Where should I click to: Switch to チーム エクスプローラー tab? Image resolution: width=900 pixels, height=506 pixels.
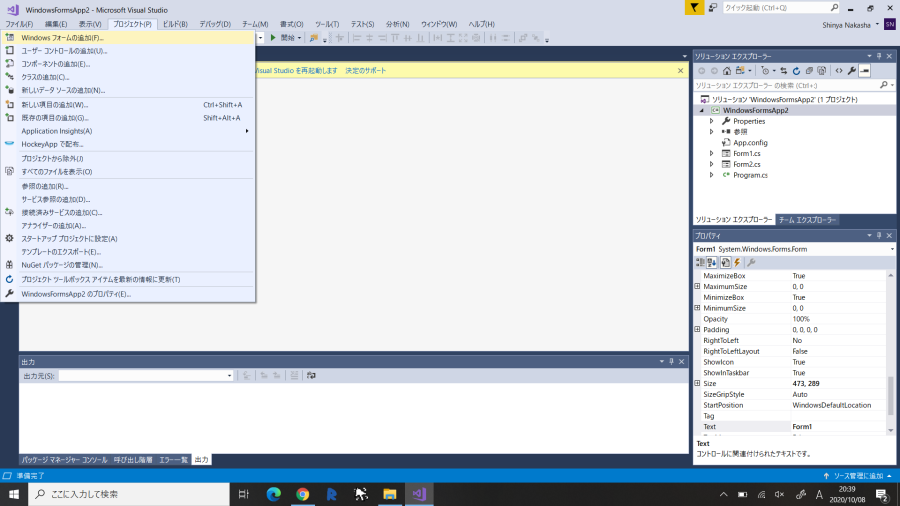point(807,220)
